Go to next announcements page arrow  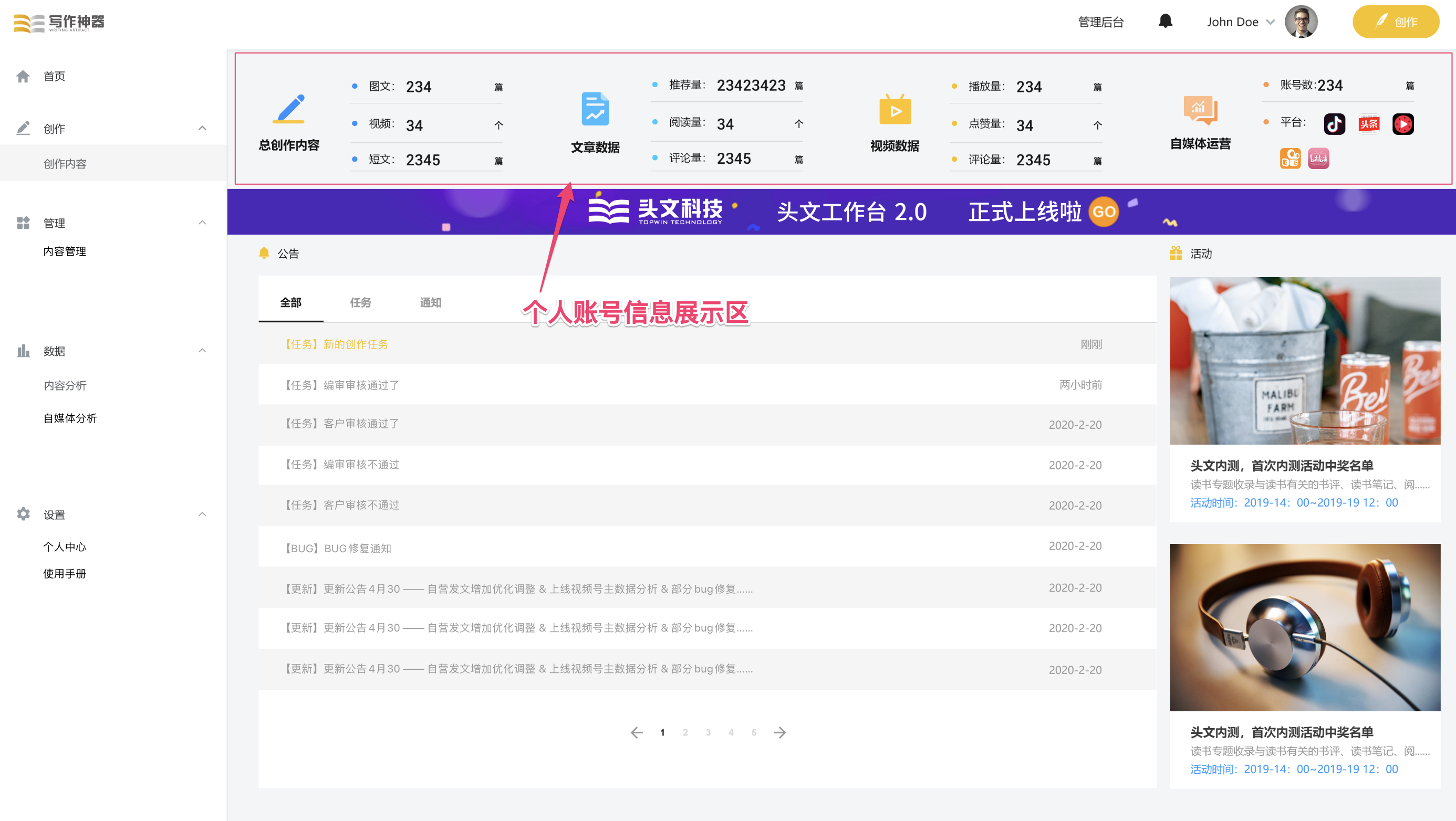779,732
